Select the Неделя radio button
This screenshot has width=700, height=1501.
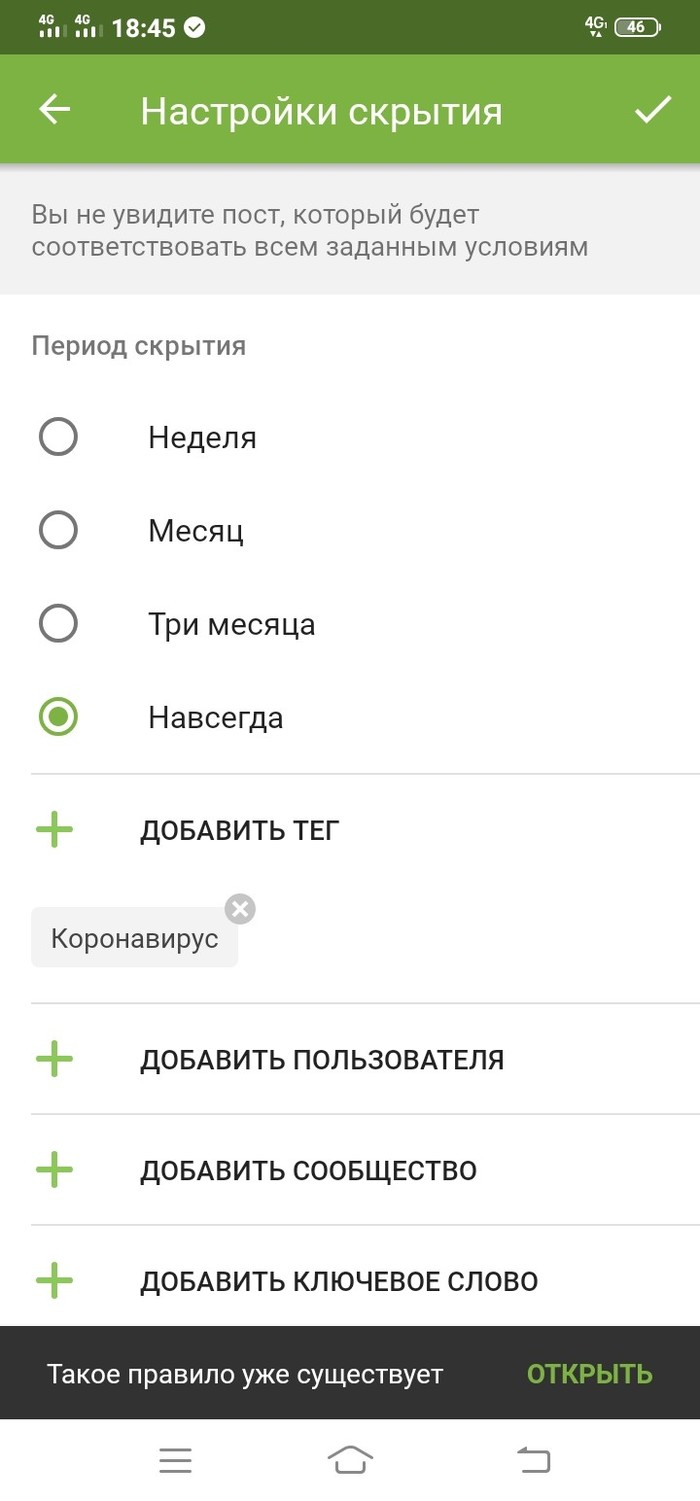(58, 437)
